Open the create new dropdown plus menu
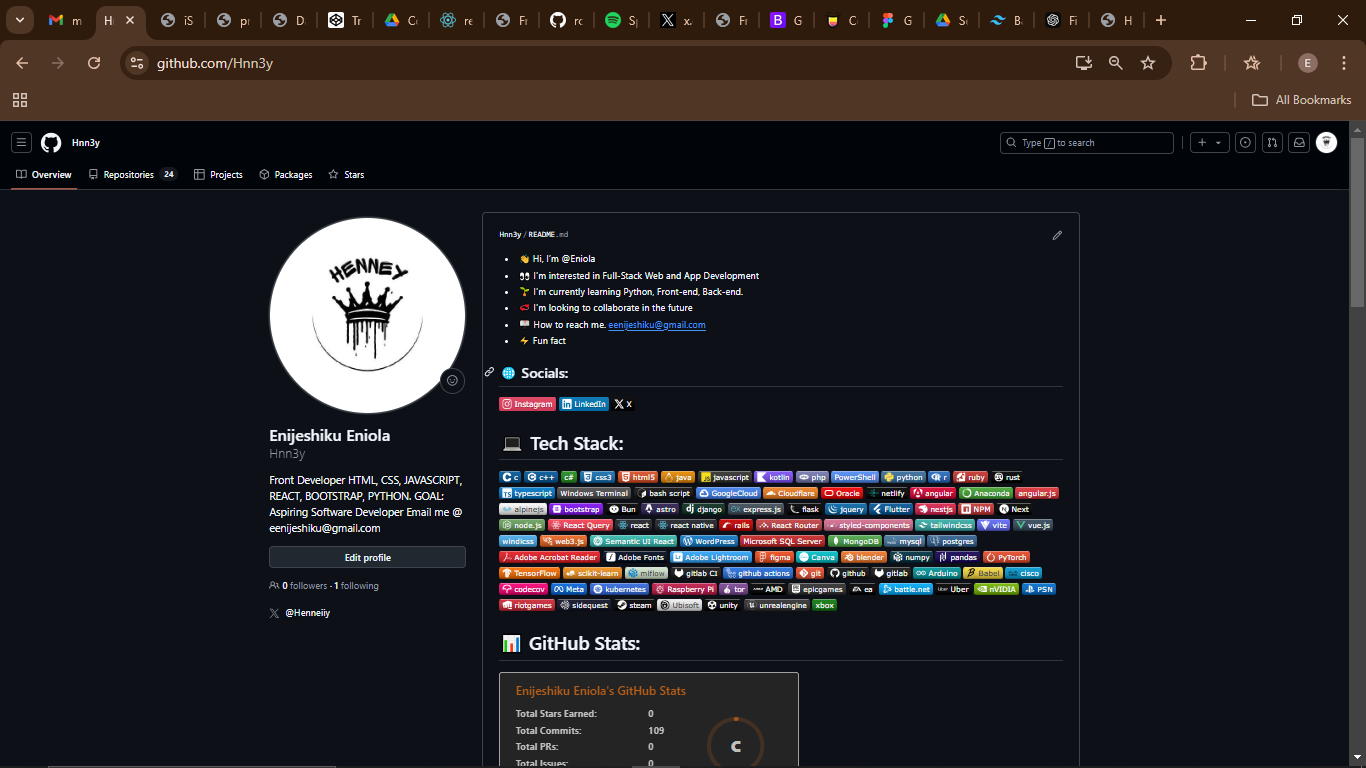The image size is (1366, 768). coord(1209,142)
